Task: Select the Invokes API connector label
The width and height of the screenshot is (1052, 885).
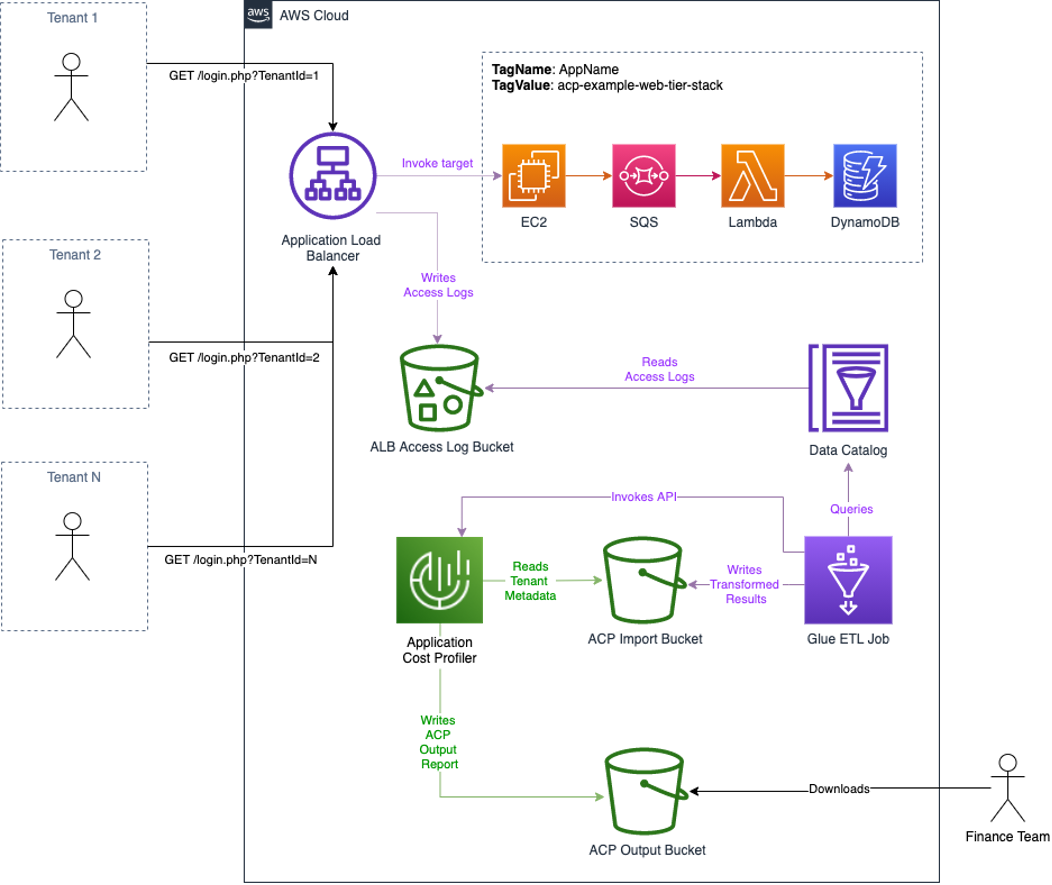Action: click(645, 496)
